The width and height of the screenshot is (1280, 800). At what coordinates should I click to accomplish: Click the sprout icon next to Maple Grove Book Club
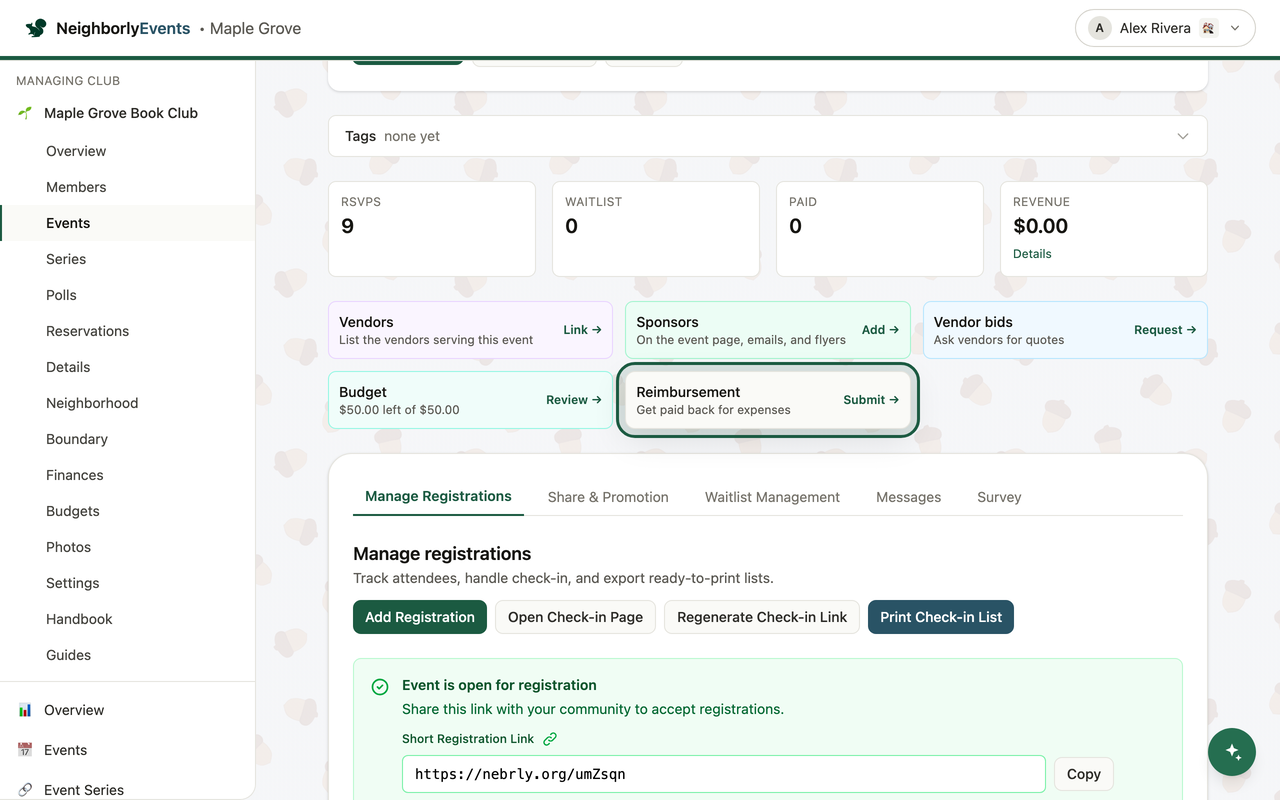click(x=25, y=113)
